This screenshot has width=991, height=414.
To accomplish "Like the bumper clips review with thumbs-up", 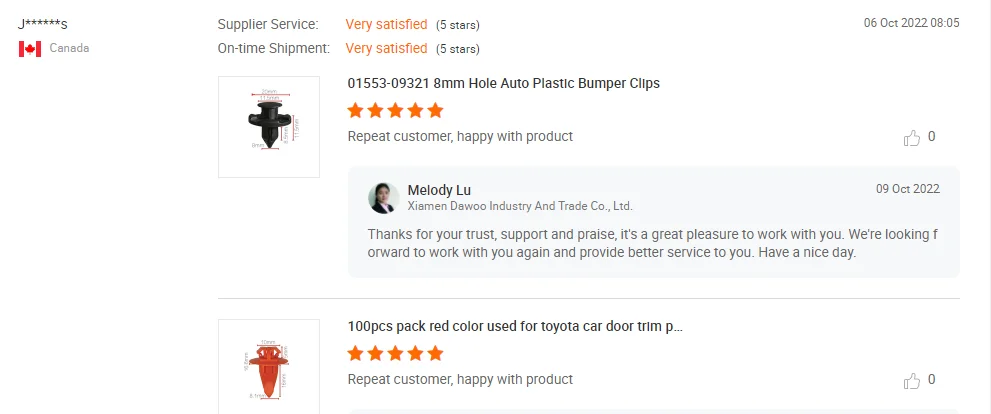I will tap(912, 138).
